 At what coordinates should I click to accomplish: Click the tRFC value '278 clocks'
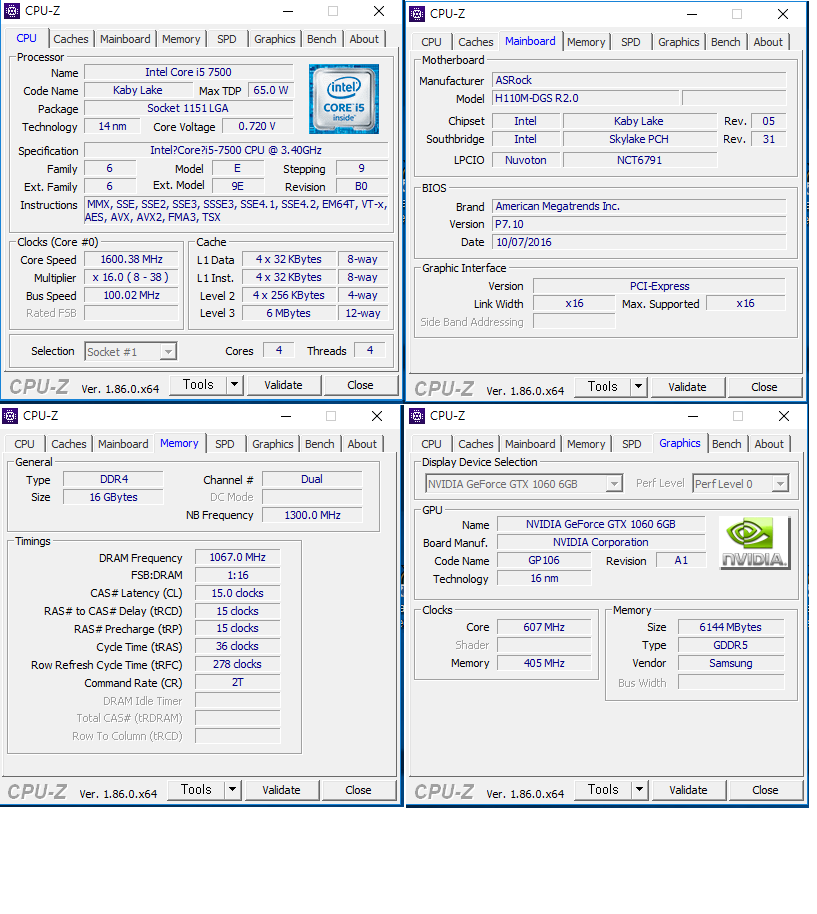[238, 665]
